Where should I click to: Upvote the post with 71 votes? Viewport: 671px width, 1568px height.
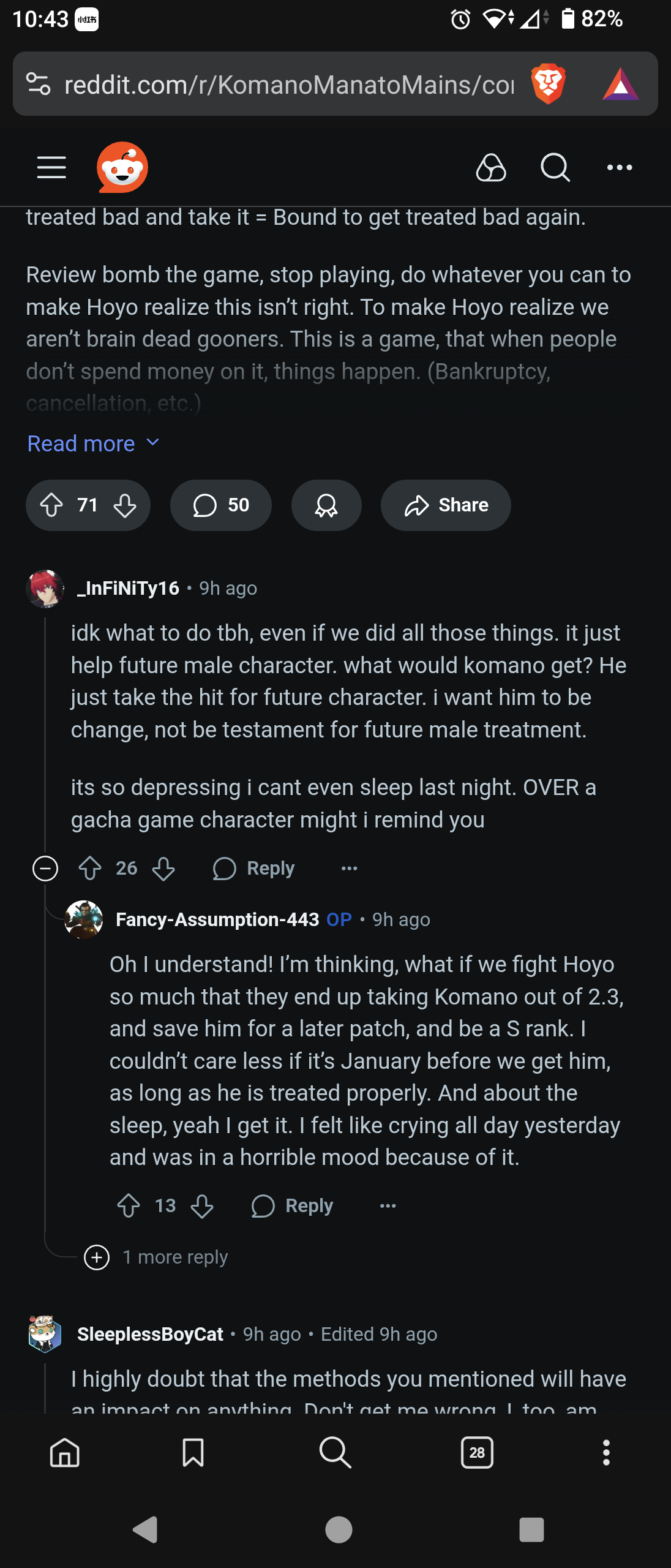[51, 505]
